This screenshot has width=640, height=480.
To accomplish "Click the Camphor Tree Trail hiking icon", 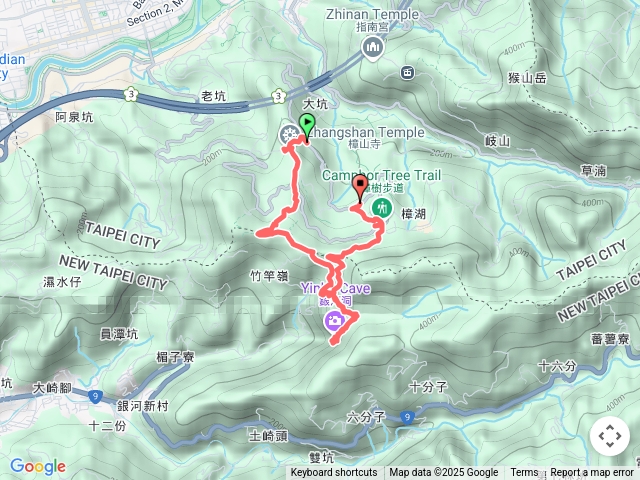I will (382, 209).
